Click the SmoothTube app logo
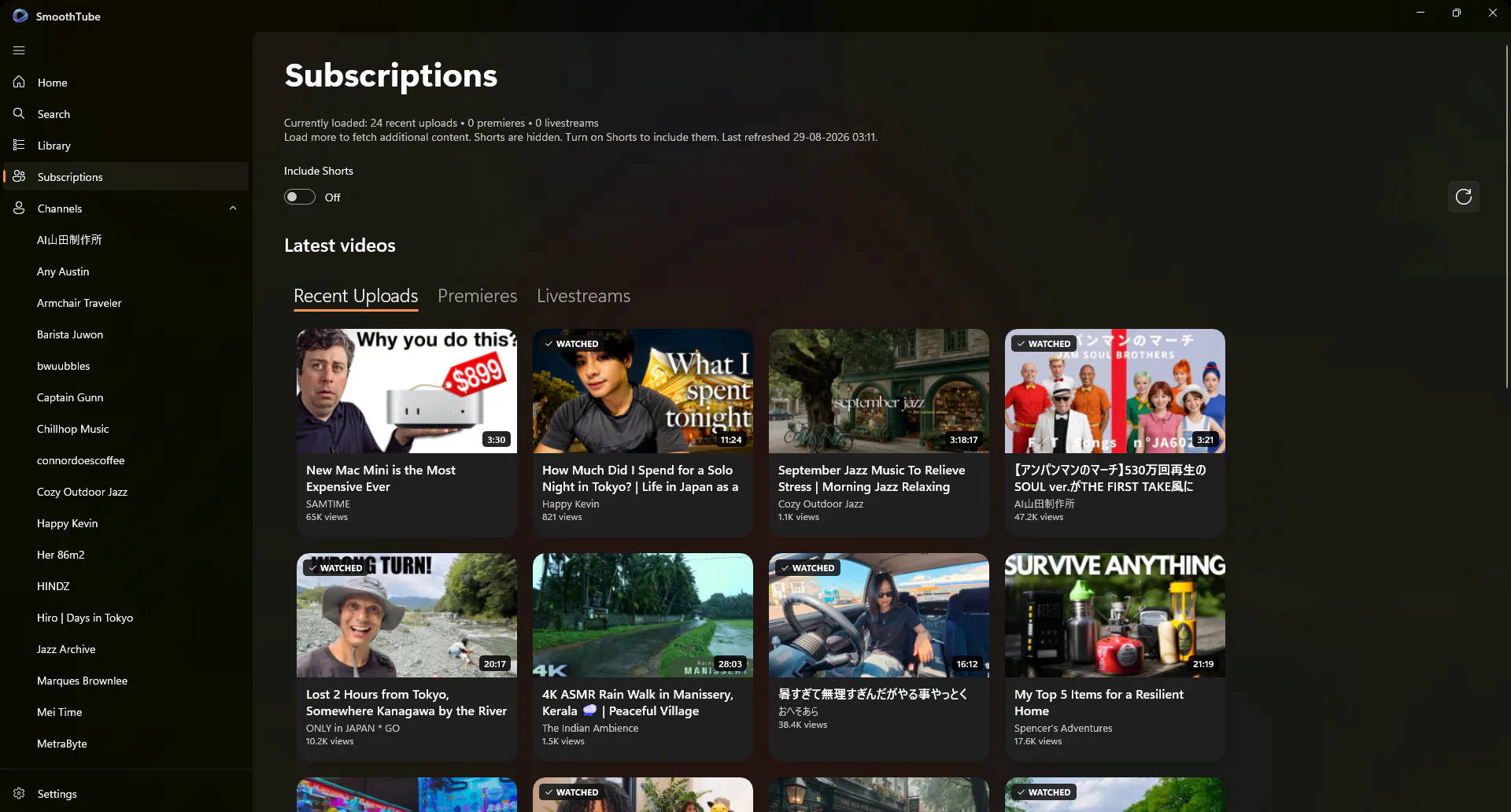This screenshot has height=812, width=1511. [20, 16]
